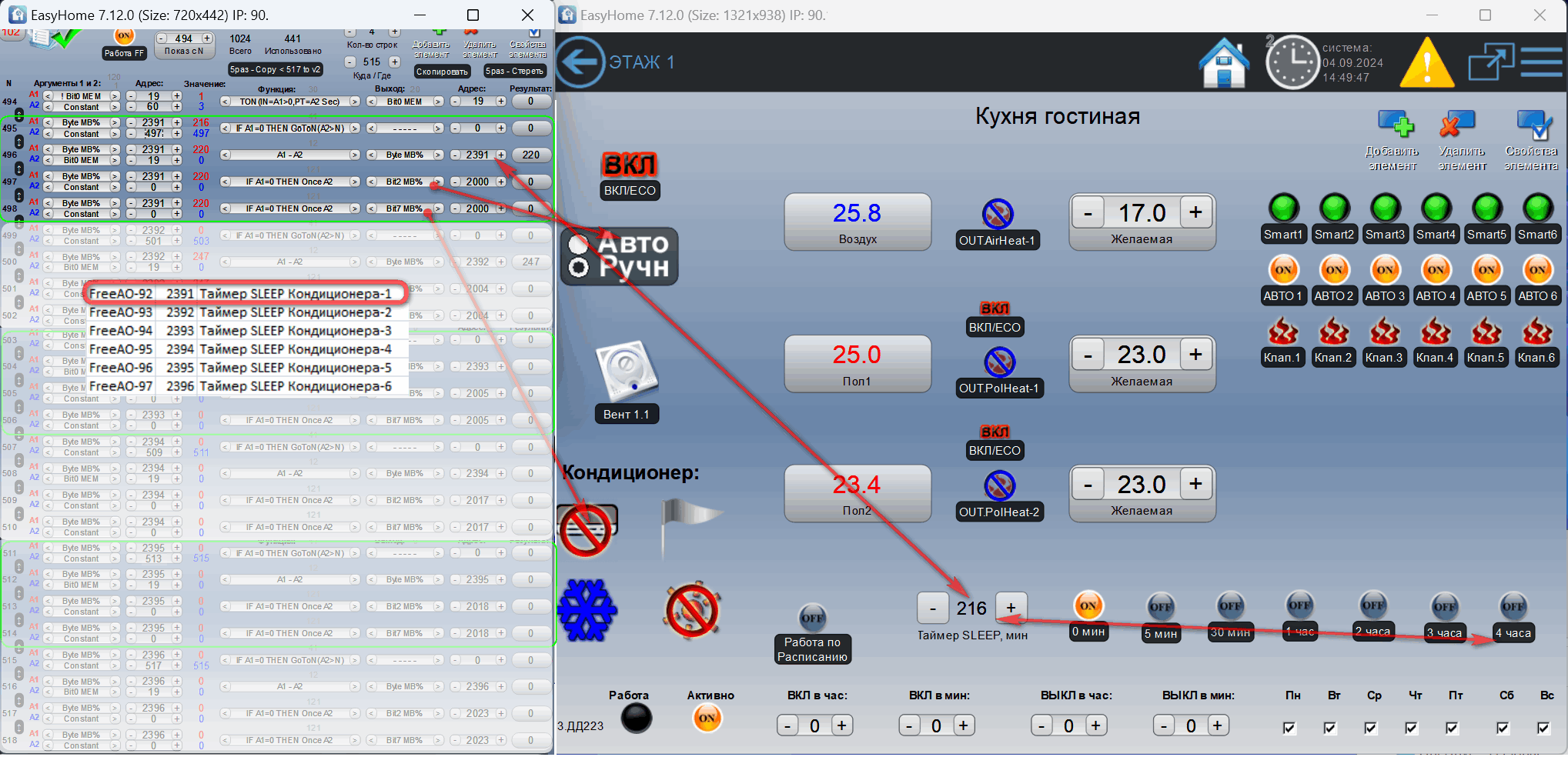Toggle the Пн weekday checkbox

pos(1289,727)
